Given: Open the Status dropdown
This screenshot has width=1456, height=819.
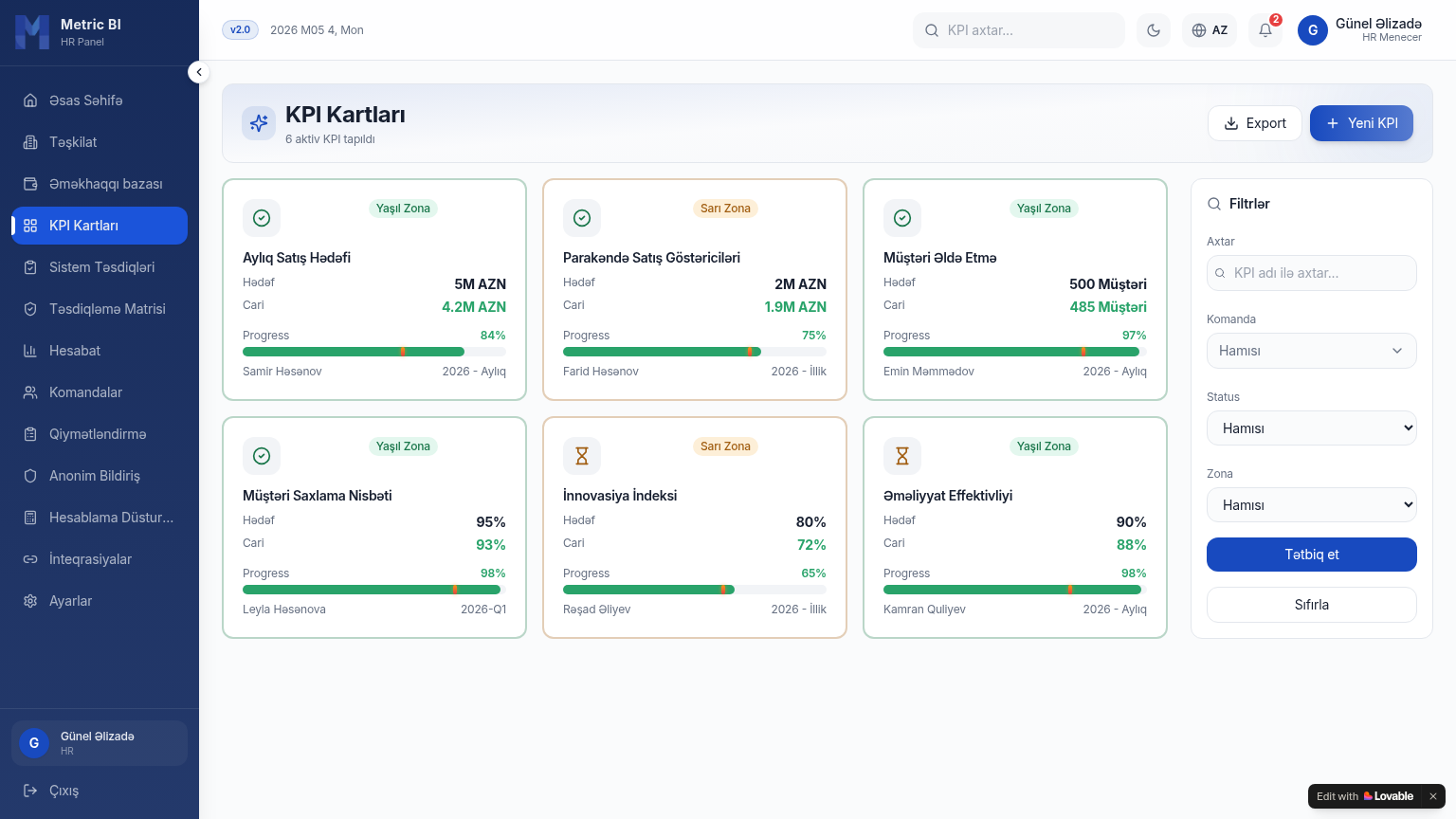Looking at the screenshot, I should 1312,428.
